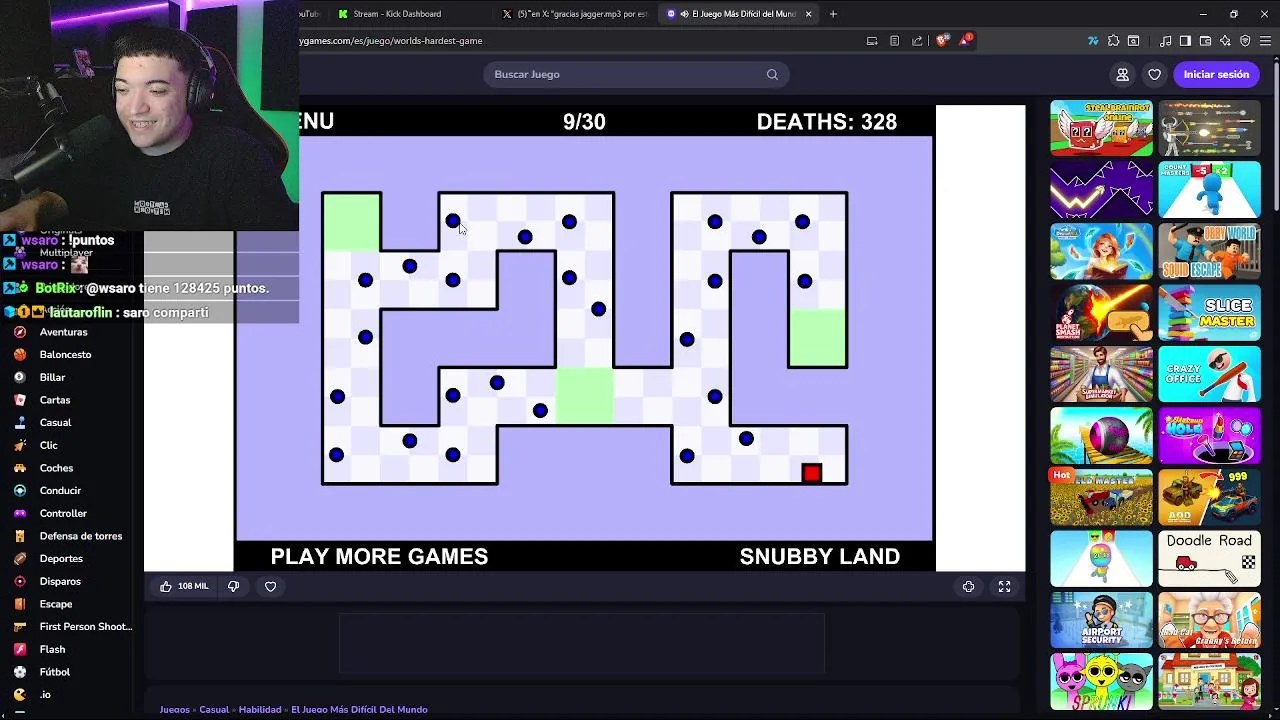
Task: Click the install/cast screen icon in address bar
Action: (872, 41)
